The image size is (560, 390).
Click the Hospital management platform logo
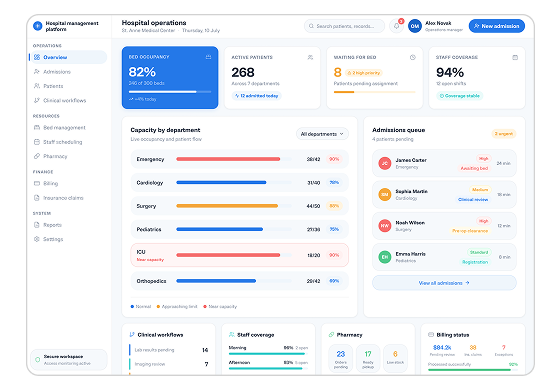point(37,26)
